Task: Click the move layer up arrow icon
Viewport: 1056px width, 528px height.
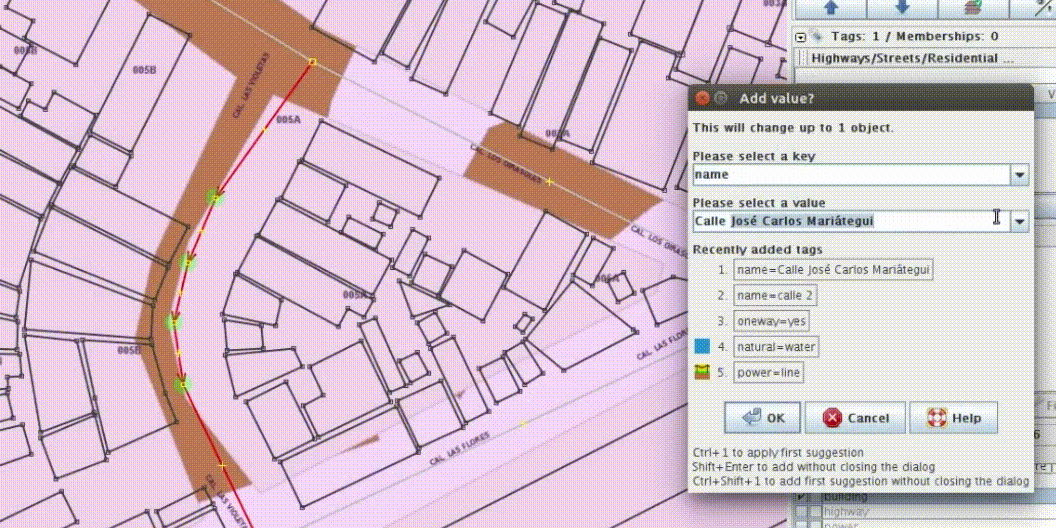Action: tap(829, 7)
